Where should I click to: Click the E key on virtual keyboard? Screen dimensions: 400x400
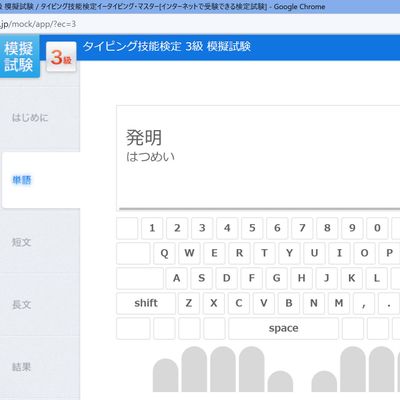pos(214,253)
